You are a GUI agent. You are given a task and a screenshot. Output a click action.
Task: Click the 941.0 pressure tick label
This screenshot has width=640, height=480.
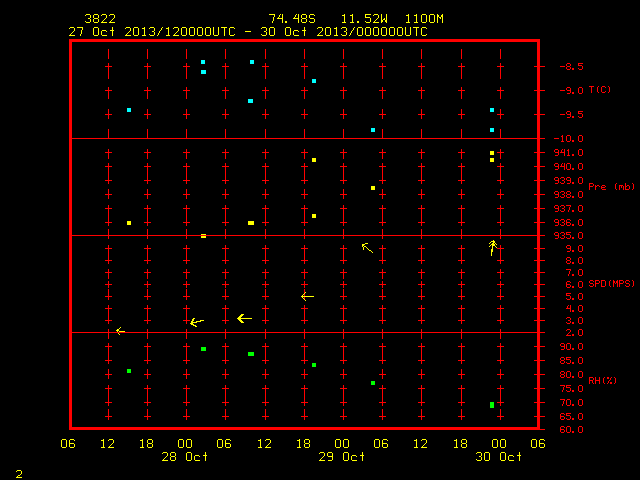click(568, 153)
